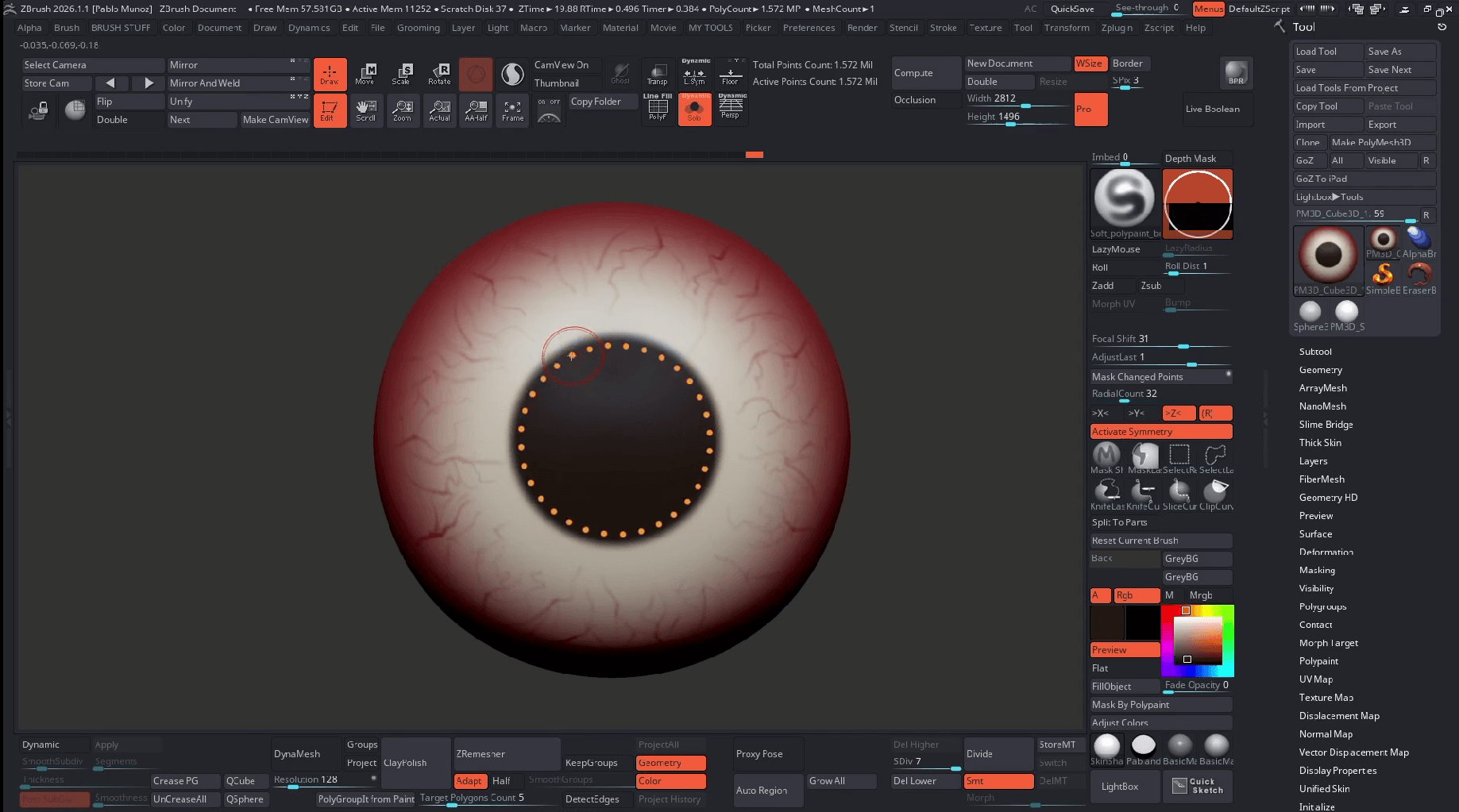Toggle the Floor grid icon

(x=730, y=74)
